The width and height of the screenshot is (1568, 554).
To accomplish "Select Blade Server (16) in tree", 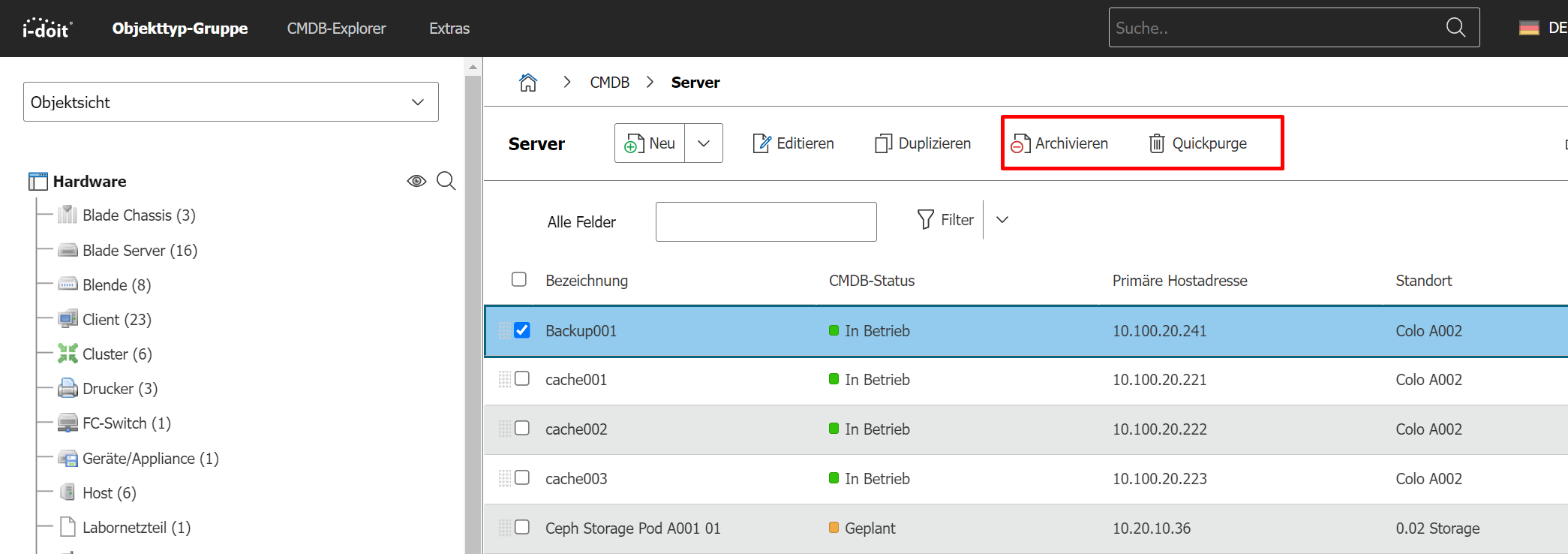I will tap(140, 251).
